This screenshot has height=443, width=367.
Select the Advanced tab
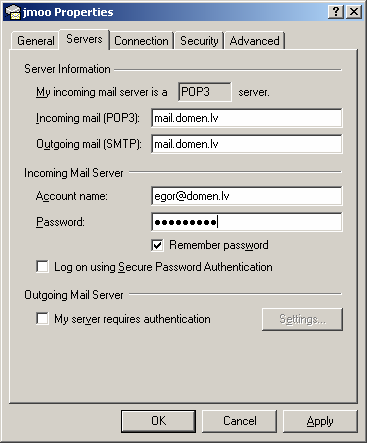(x=255, y=41)
